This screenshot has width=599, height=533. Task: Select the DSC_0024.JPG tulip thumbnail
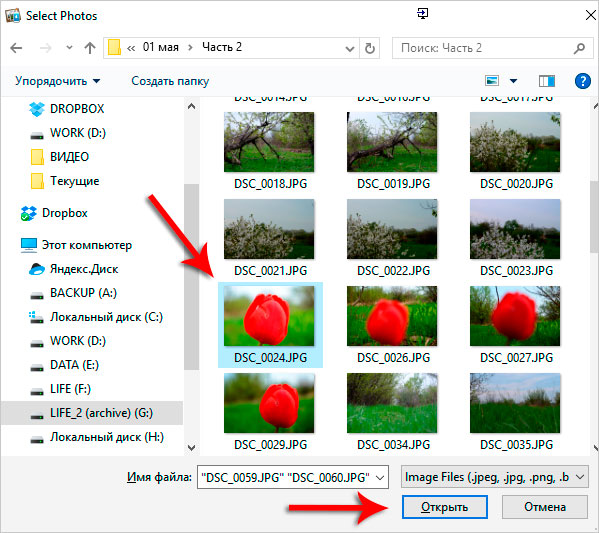point(270,325)
